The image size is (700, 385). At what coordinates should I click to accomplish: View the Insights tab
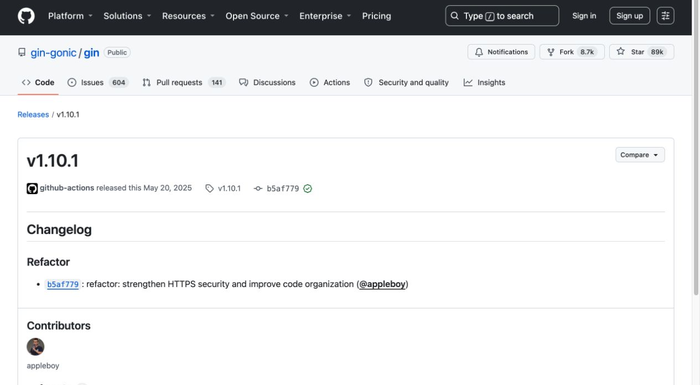(x=484, y=83)
